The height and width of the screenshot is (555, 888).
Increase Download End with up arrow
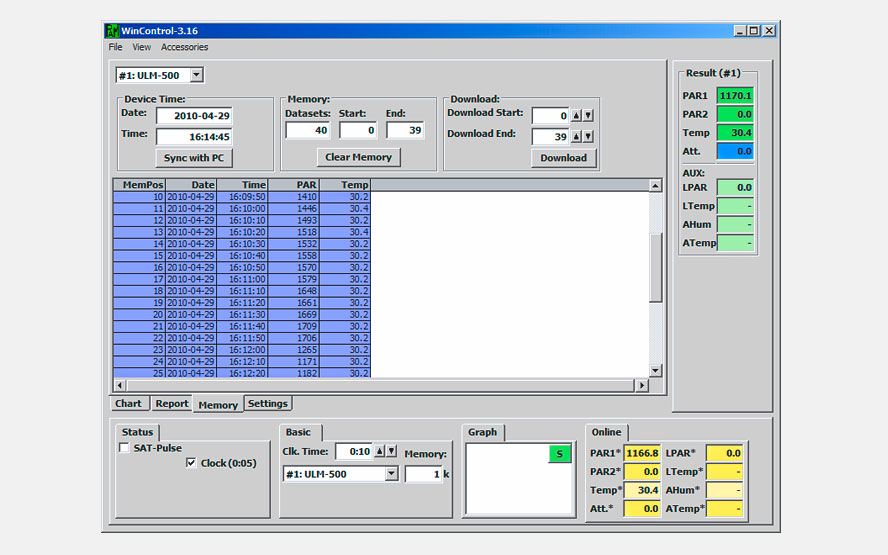576,136
